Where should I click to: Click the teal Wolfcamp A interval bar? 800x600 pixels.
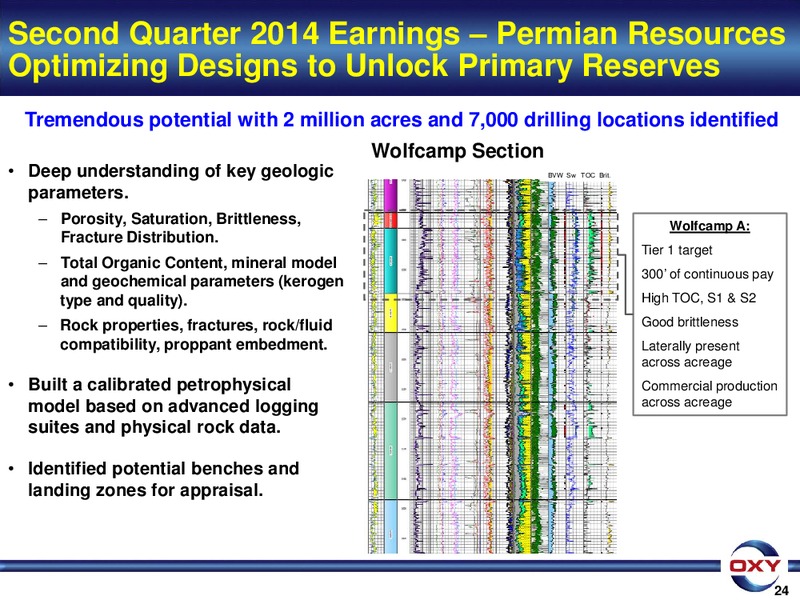(x=390, y=261)
